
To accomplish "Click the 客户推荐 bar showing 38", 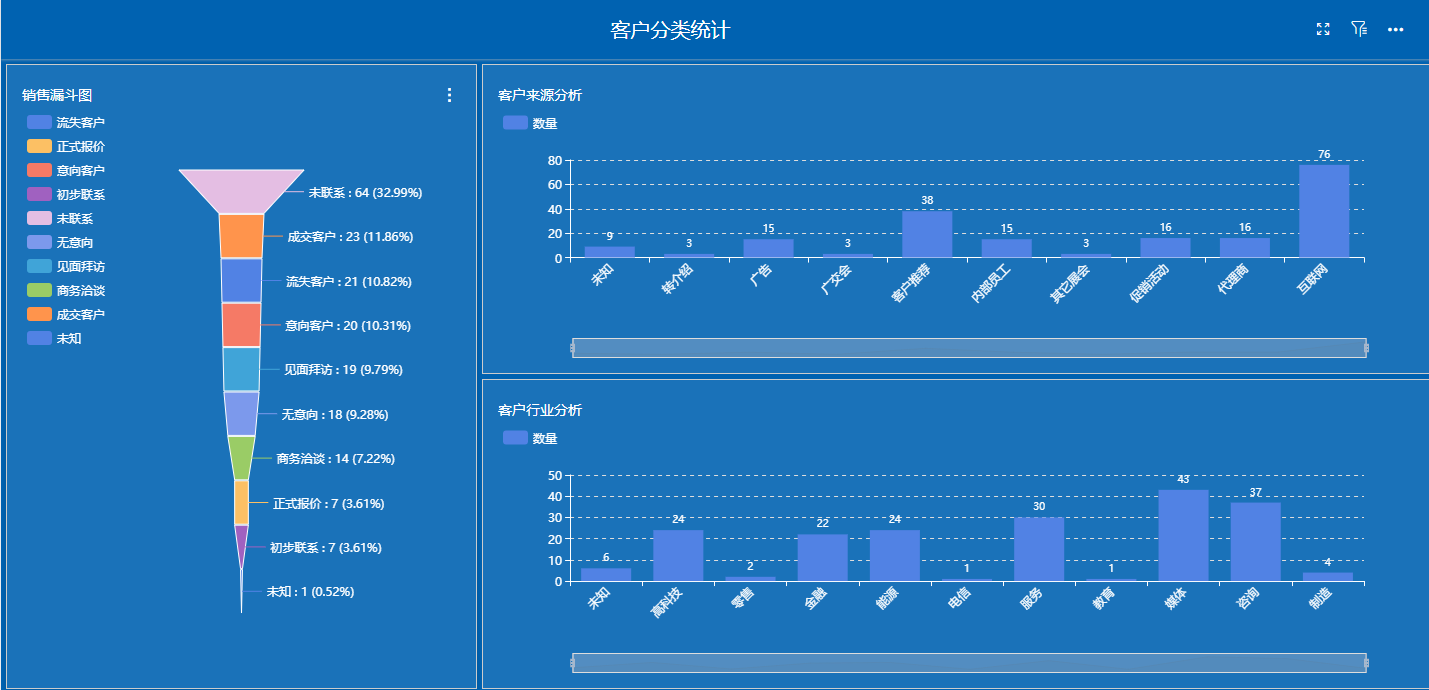I will pyautogui.click(x=927, y=234).
